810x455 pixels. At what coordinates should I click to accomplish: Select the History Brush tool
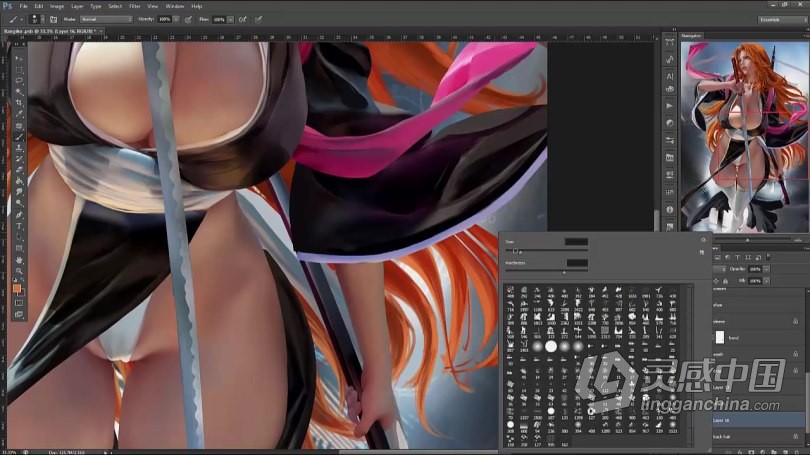[19, 159]
